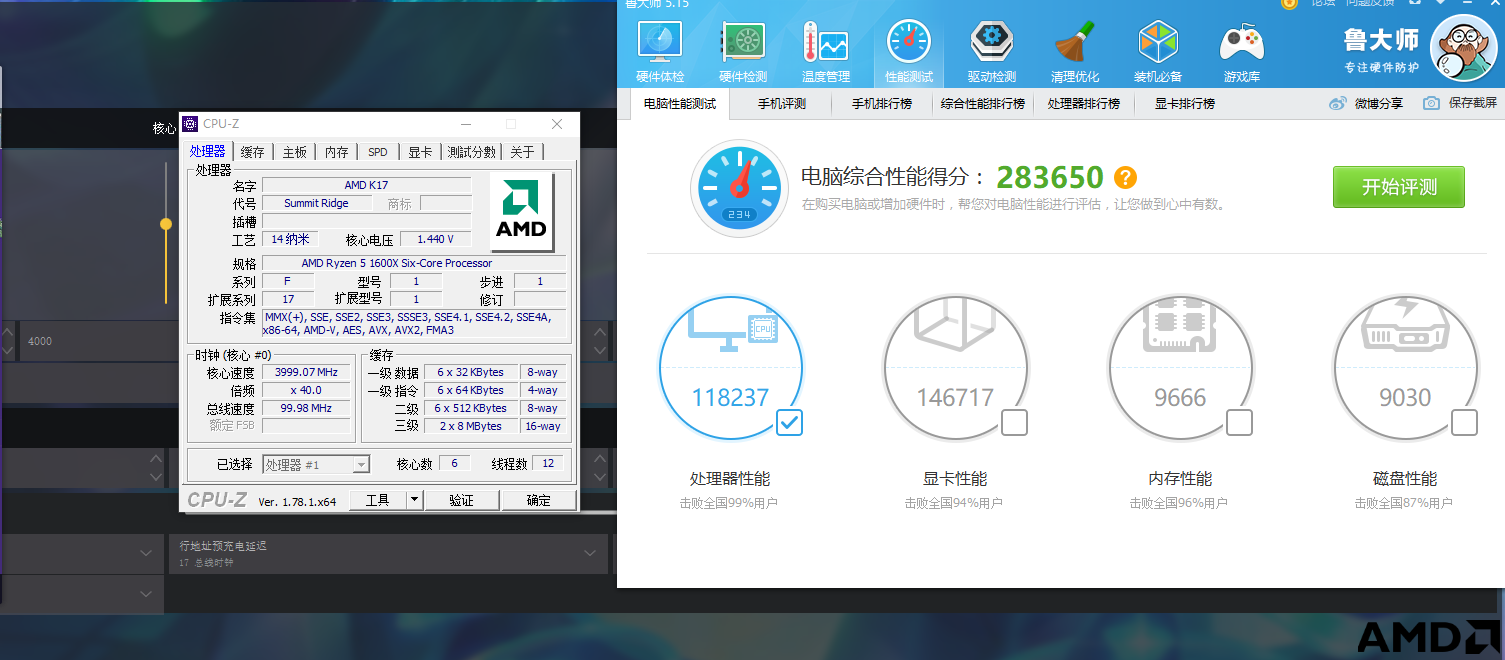Viewport: 1505px width, 660px height.
Task: Click the yellow slider handle in Ryzen Master
Action: [x=166, y=224]
